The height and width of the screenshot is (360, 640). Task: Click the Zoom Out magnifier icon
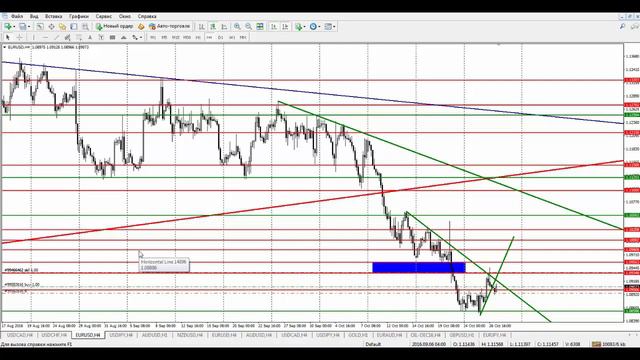click(248, 27)
